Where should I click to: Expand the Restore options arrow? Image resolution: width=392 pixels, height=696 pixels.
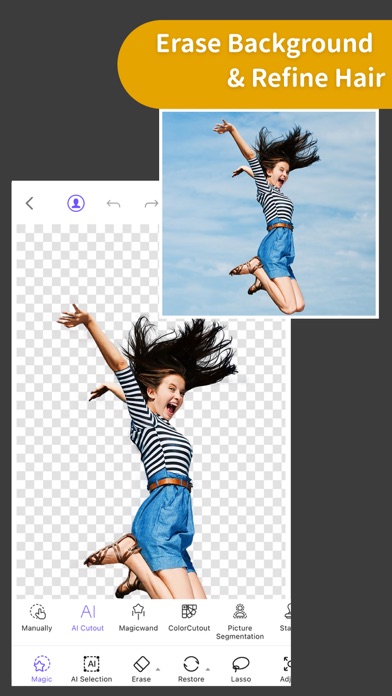point(208,669)
